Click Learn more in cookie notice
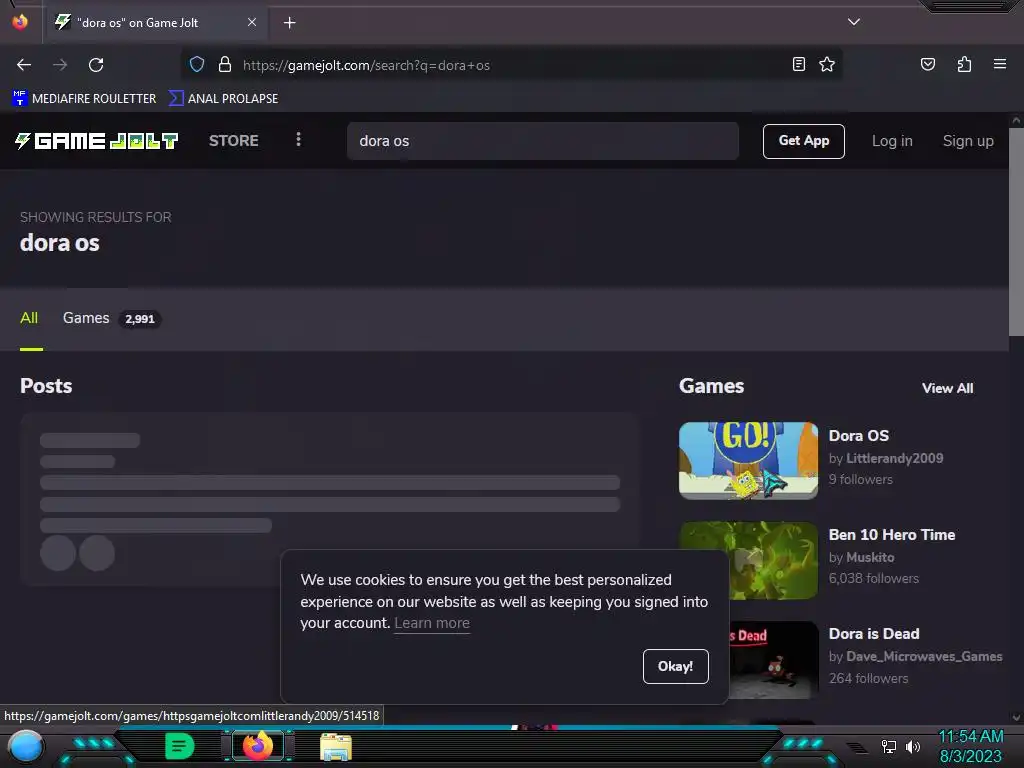The height and width of the screenshot is (768, 1024). click(432, 623)
